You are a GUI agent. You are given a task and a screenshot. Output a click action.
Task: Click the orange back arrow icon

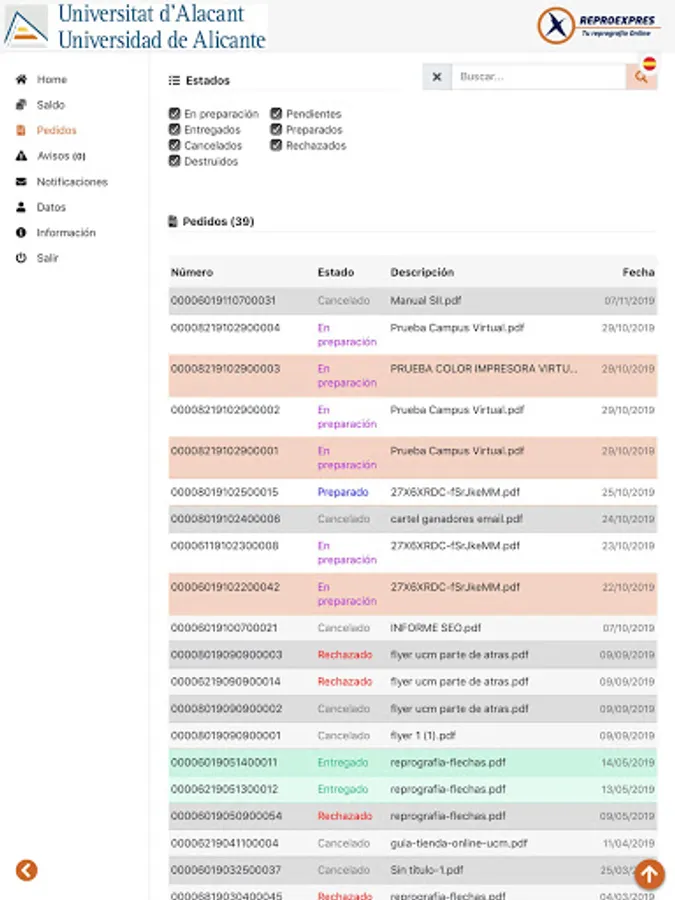point(27,870)
